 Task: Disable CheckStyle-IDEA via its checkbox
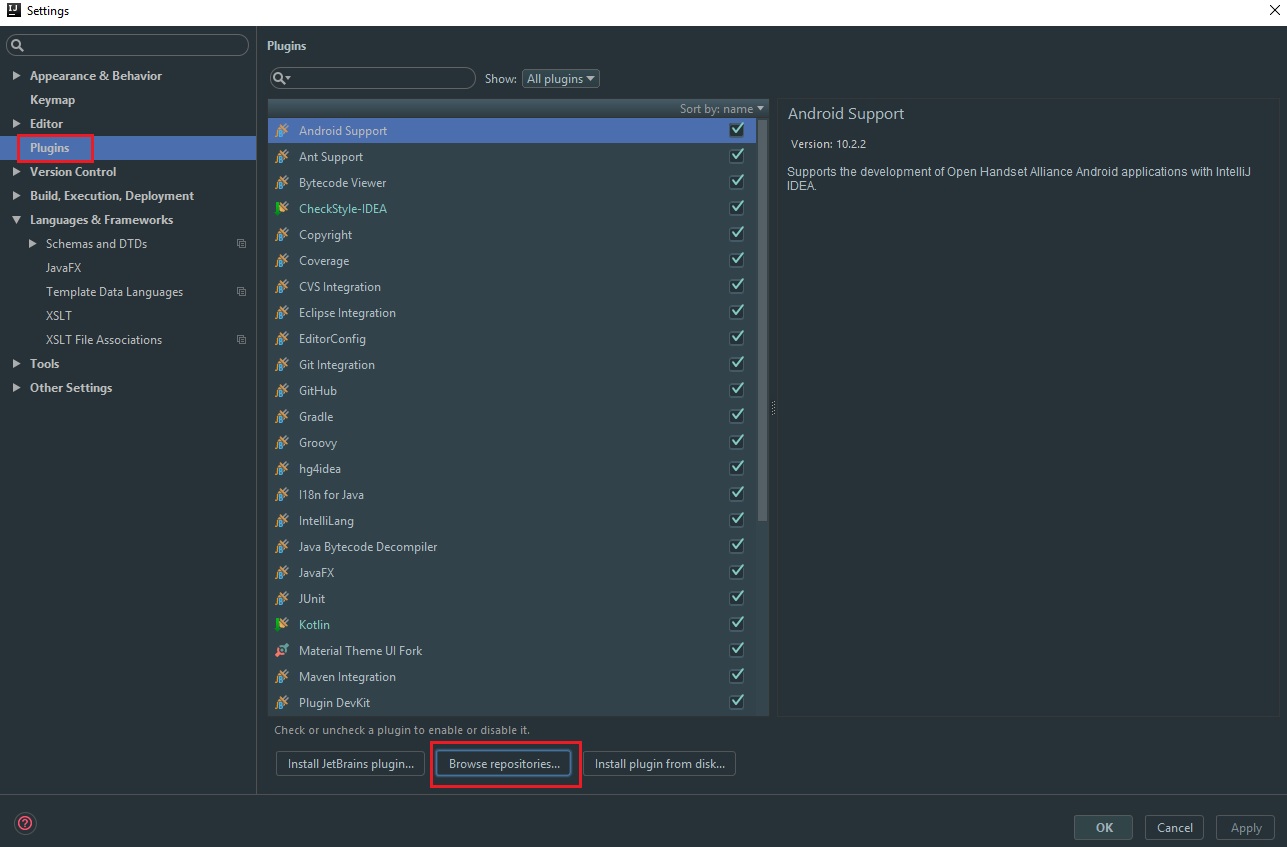[x=737, y=208]
